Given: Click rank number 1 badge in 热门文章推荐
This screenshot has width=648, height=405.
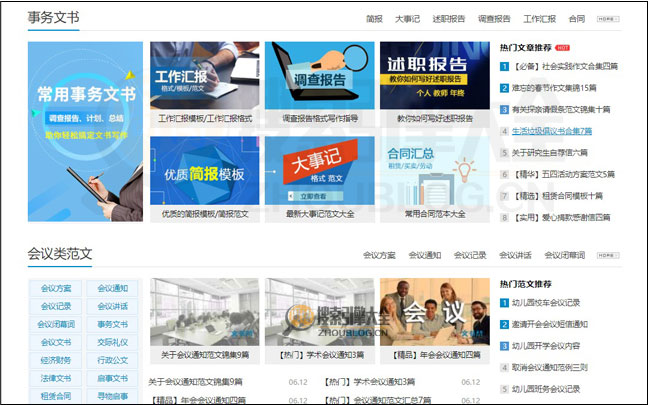Looking at the screenshot, I should (x=505, y=66).
